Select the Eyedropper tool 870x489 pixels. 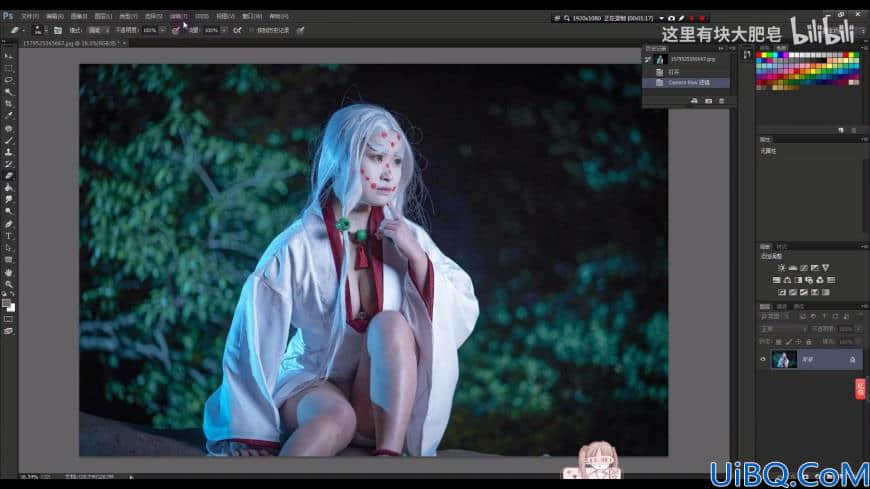coord(8,115)
